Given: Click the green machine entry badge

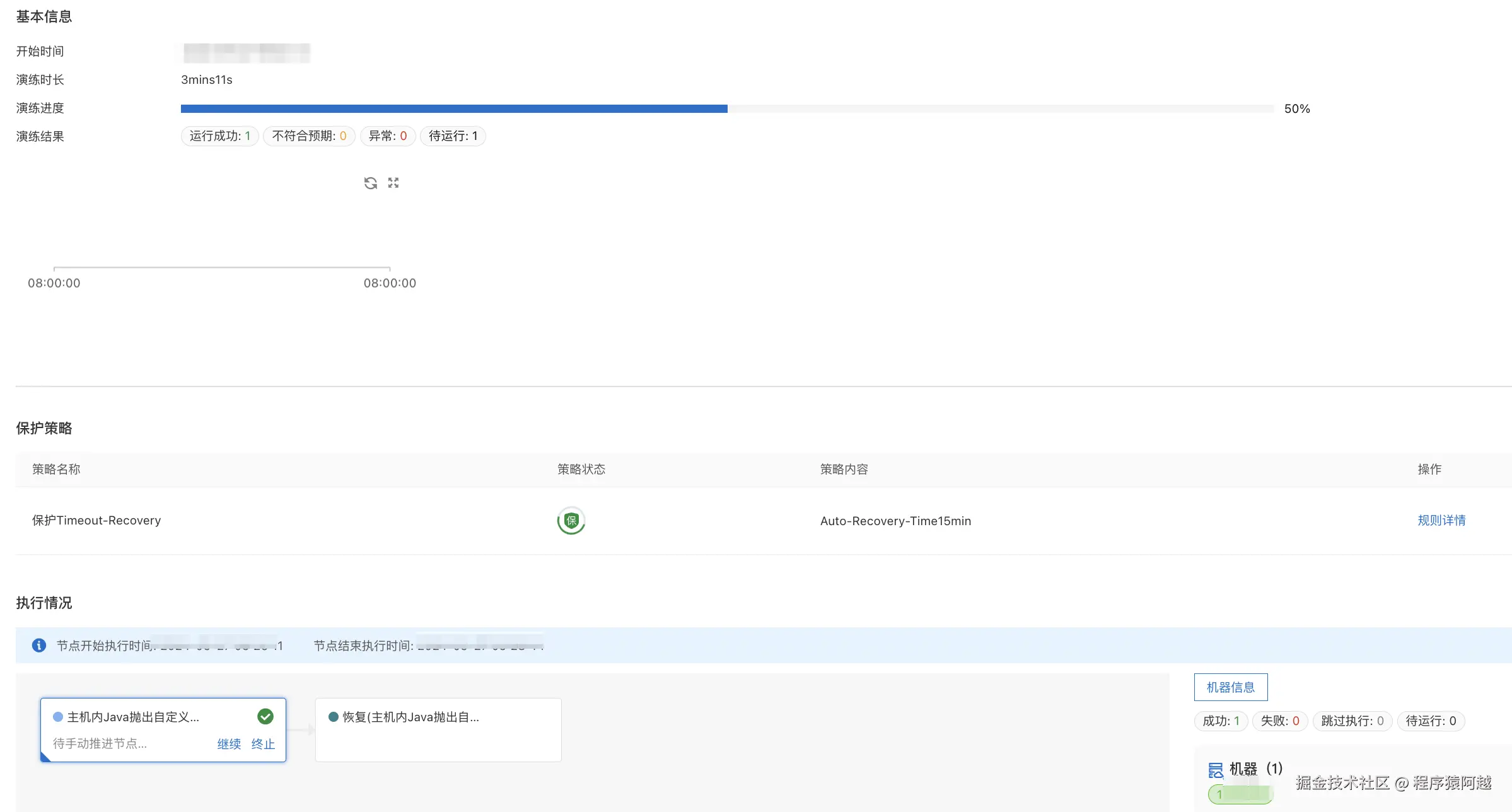Looking at the screenshot, I should point(1240,794).
